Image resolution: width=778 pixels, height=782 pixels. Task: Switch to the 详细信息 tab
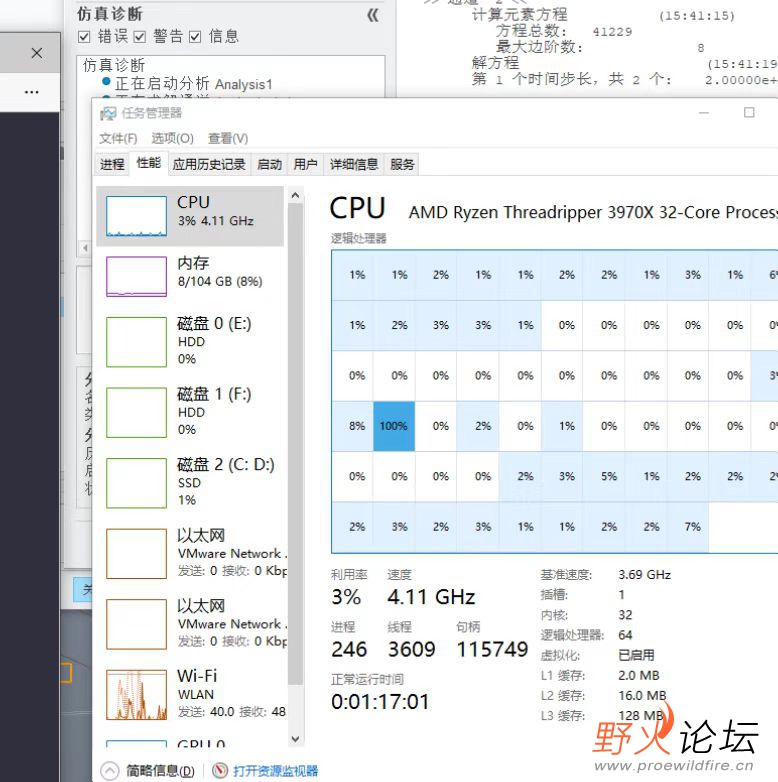pos(354,165)
